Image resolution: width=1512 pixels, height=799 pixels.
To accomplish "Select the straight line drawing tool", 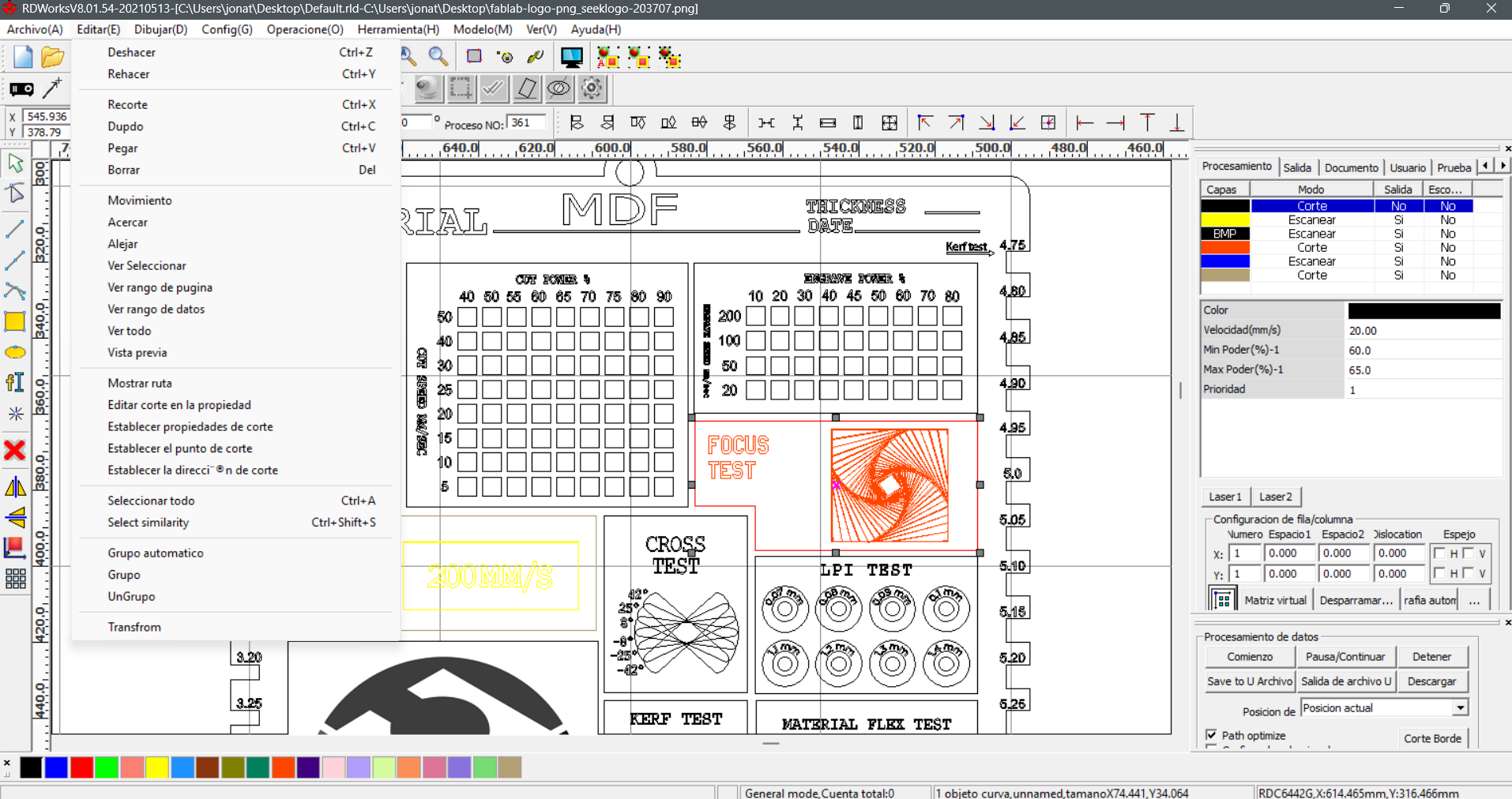I will point(15,230).
